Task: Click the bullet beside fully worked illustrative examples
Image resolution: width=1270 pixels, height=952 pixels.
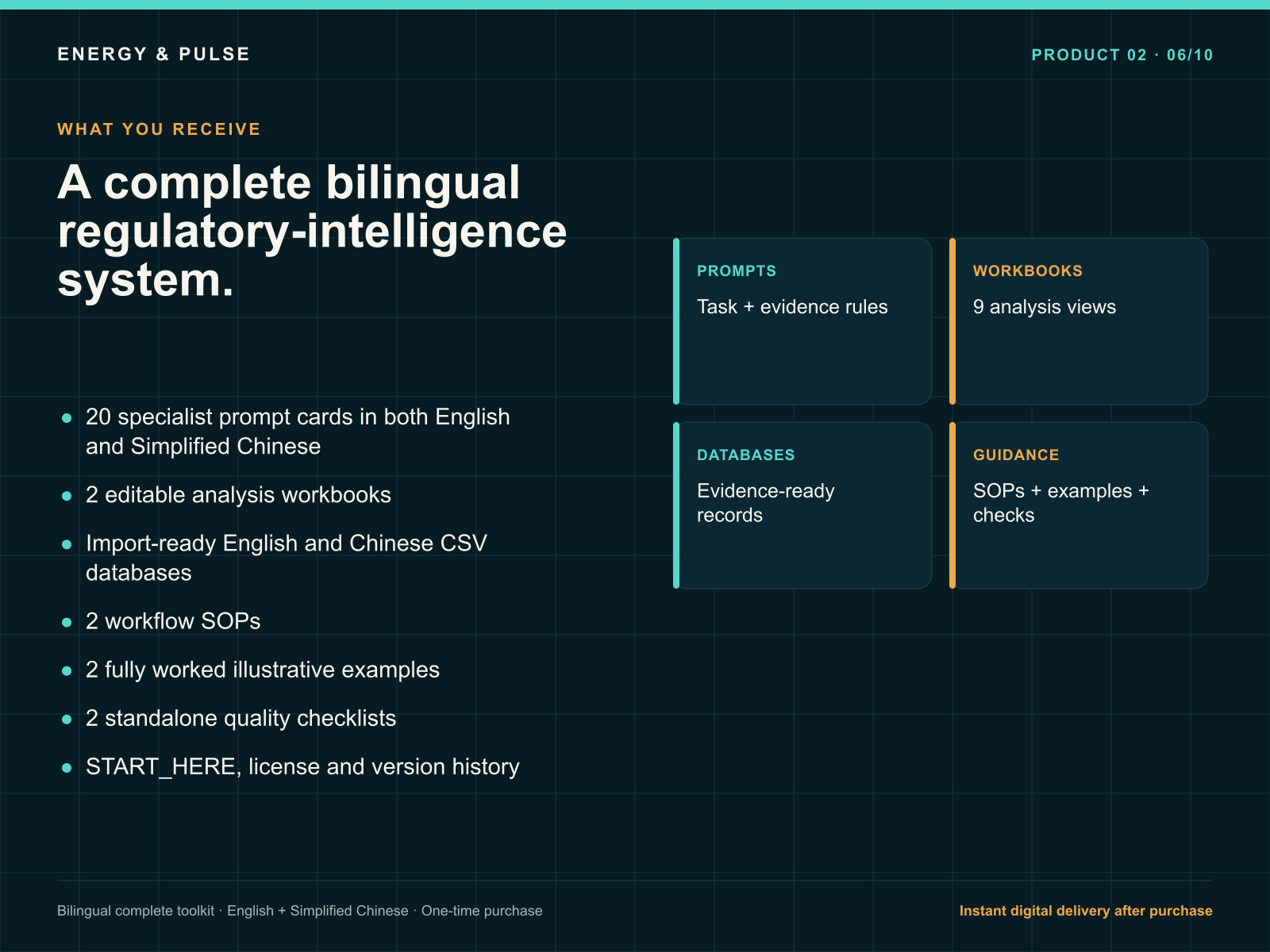Action: click(x=67, y=670)
